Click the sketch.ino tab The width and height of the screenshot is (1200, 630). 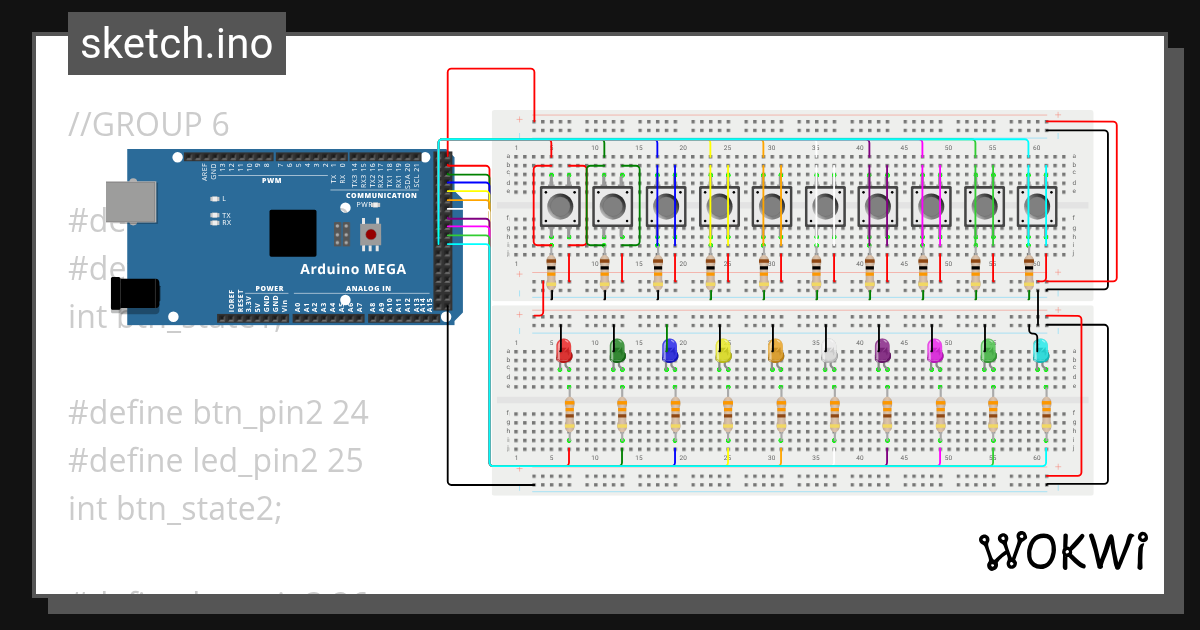click(176, 43)
